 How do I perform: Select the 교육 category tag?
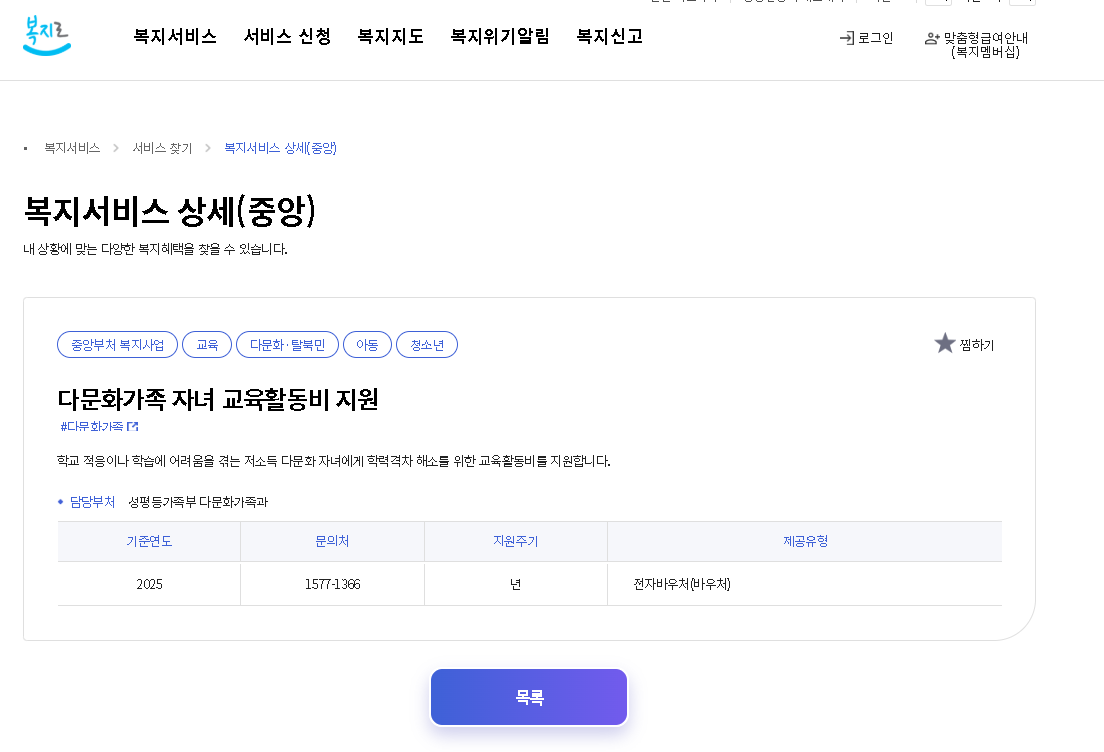tap(207, 344)
